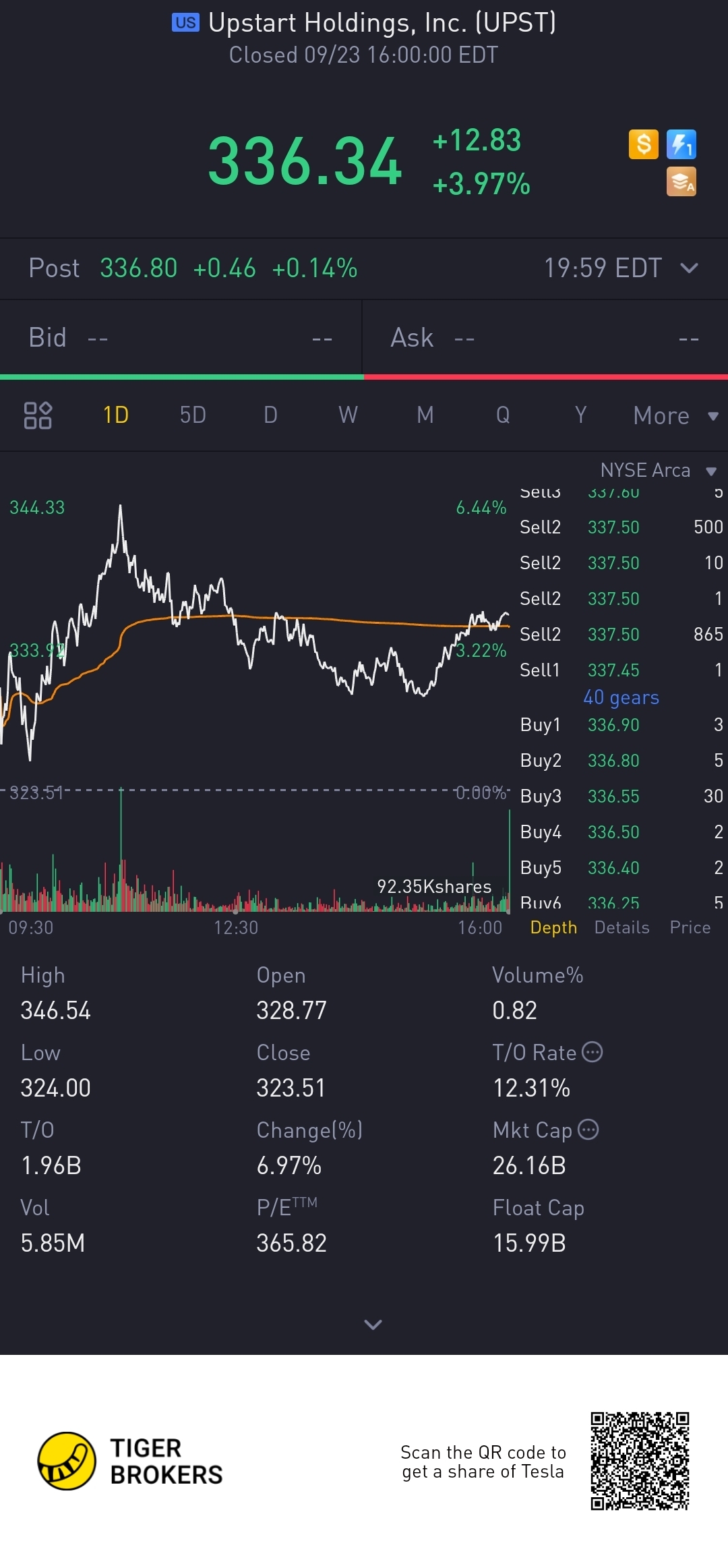Expand post-market time dropdown chevron

[x=689, y=268]
